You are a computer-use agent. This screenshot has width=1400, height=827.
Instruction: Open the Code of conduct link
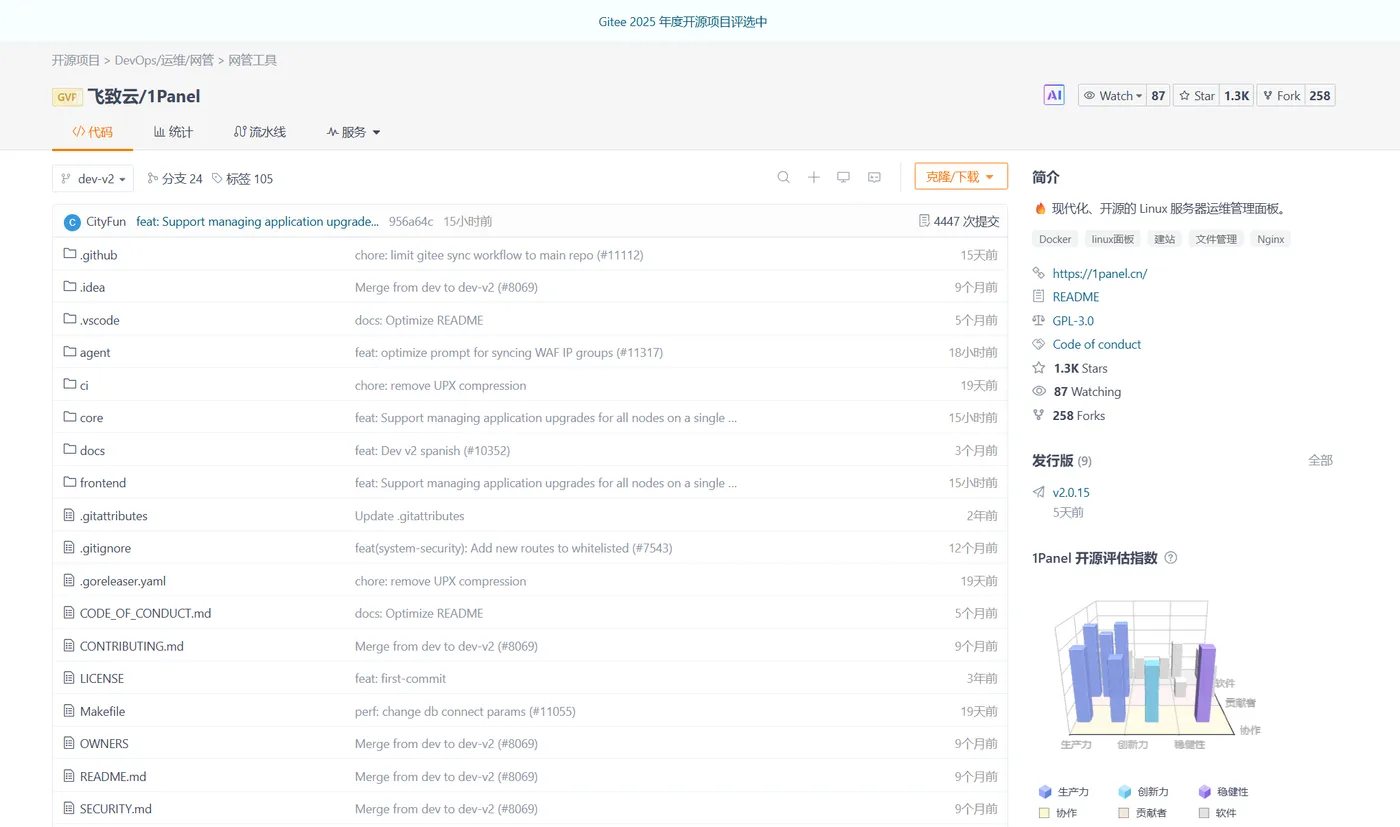1097,344
